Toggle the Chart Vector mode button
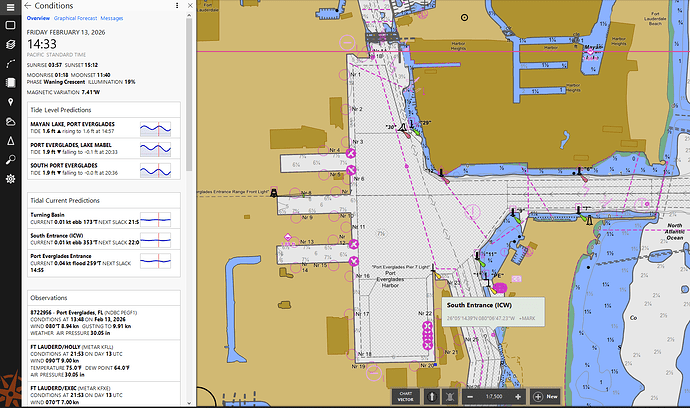 (405, 395)
